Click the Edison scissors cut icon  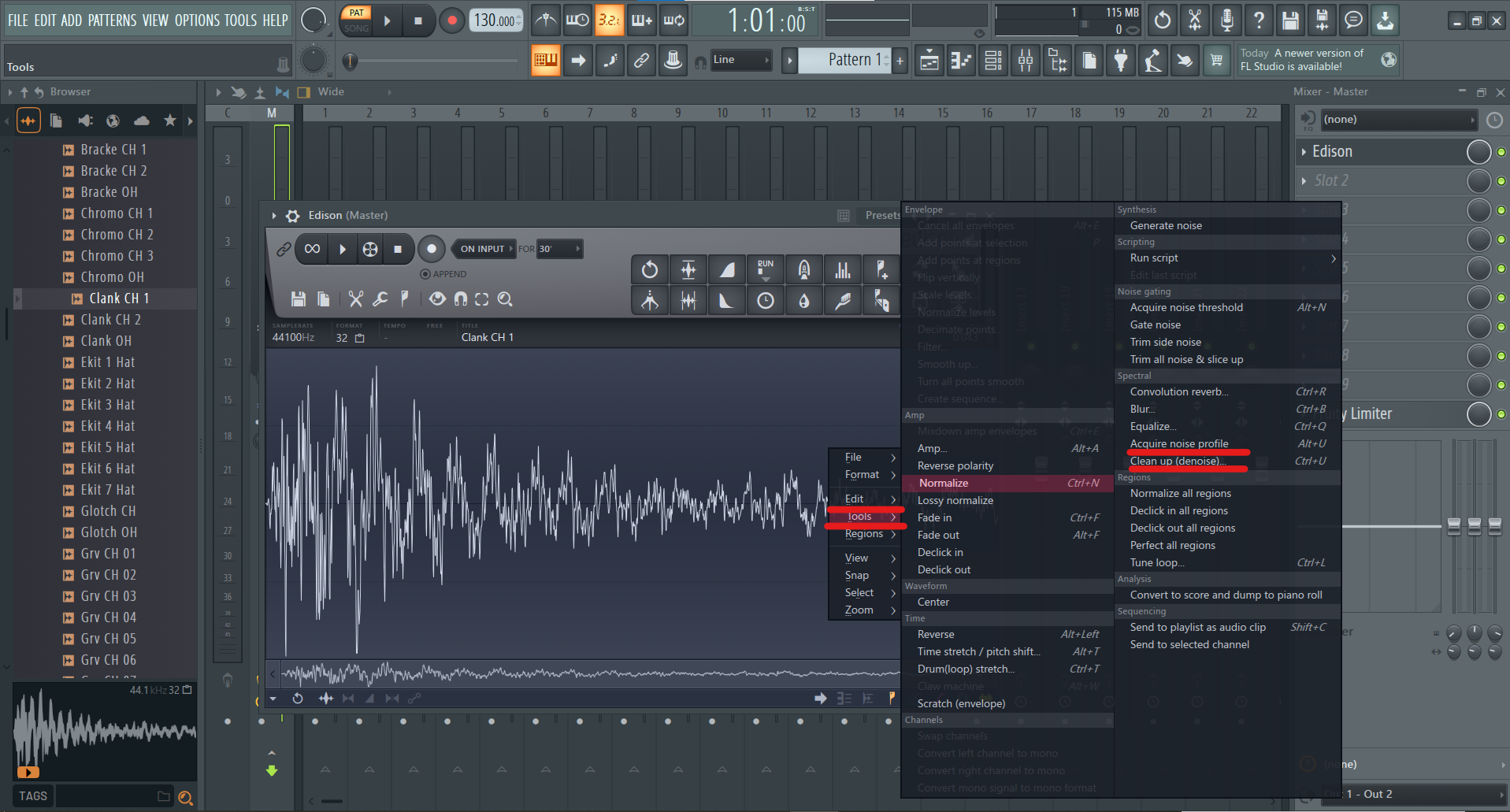pos(356,299)
